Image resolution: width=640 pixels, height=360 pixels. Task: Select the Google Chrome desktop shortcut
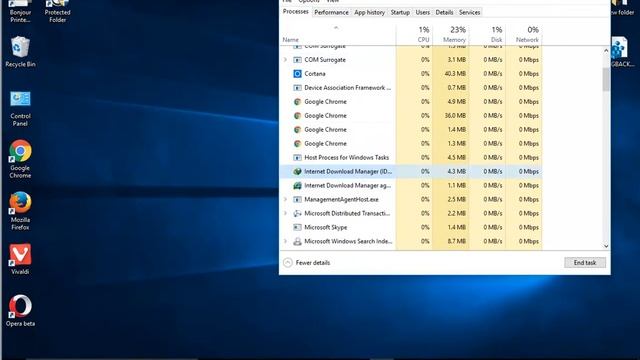point(20,159)
